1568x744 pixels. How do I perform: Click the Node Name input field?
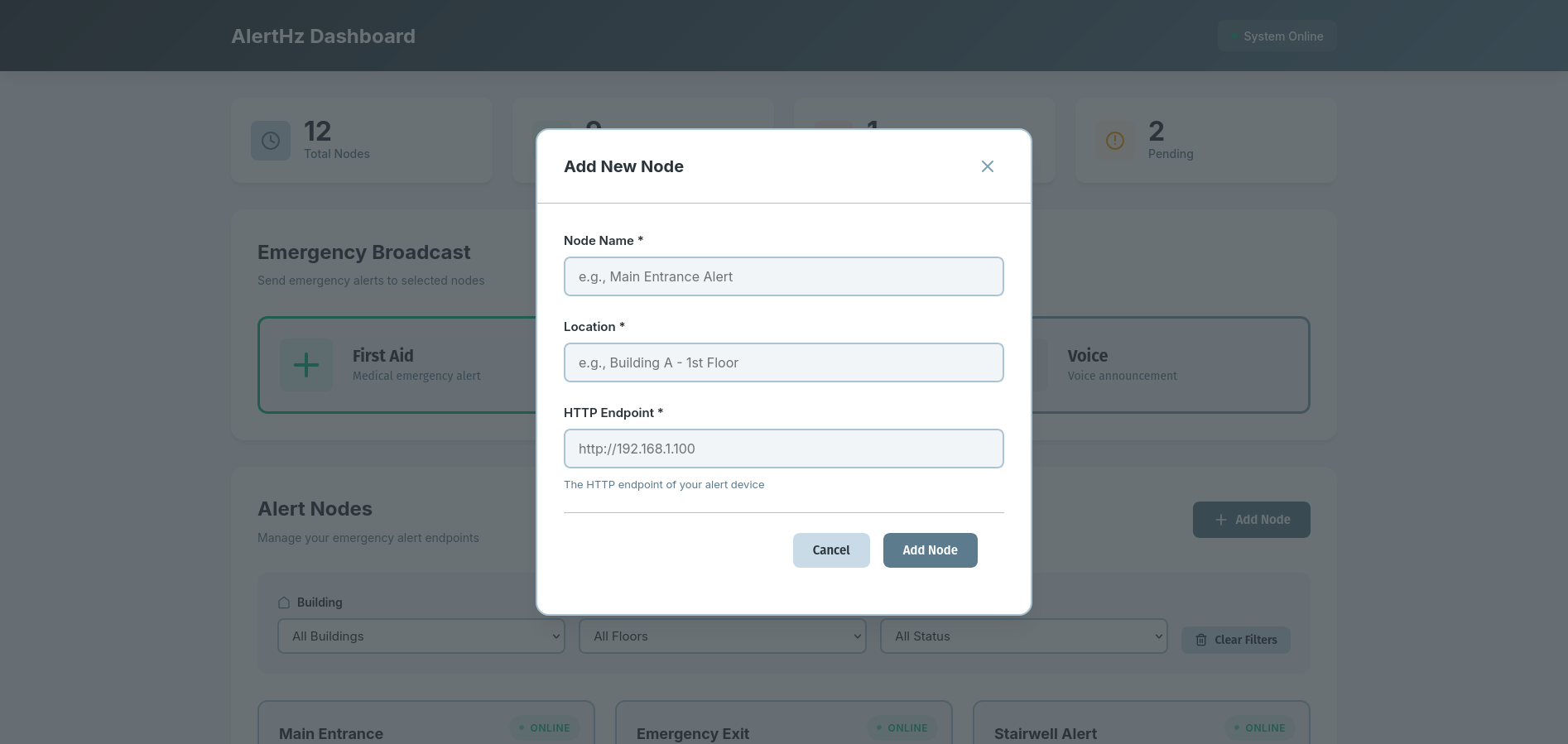click(783, 276)
